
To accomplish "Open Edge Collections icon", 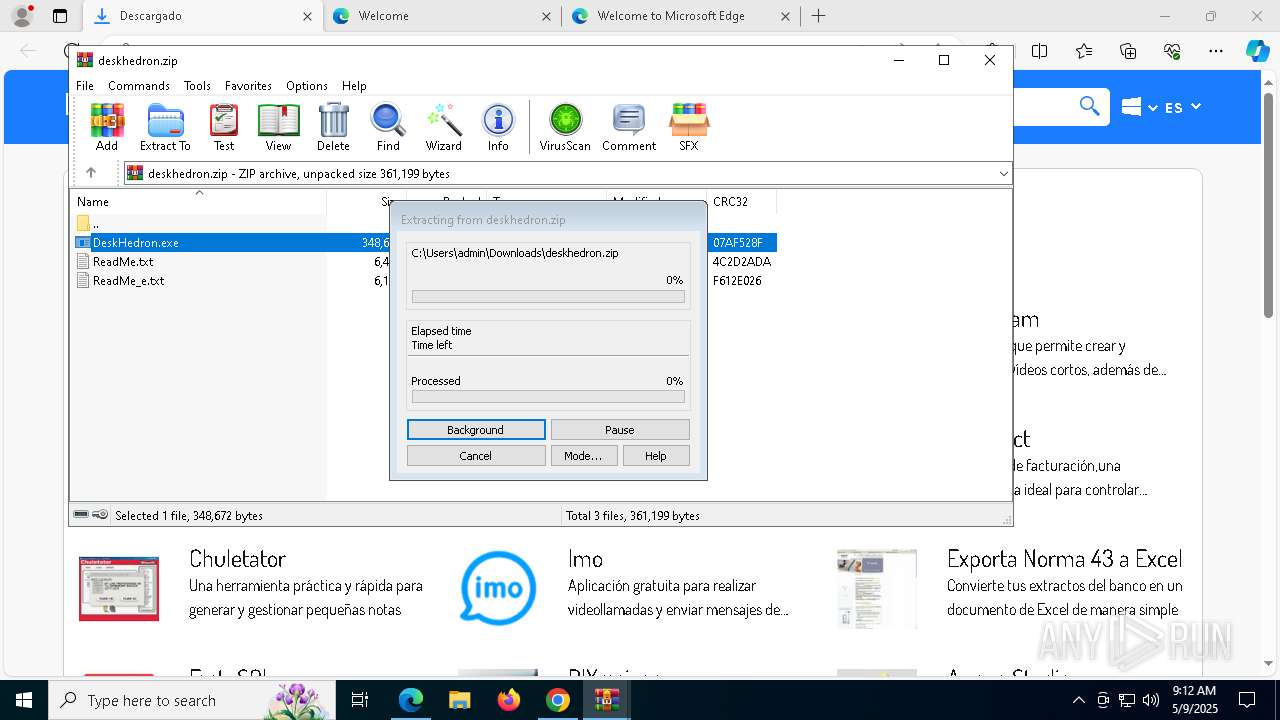I will (x=1128, y=51).
